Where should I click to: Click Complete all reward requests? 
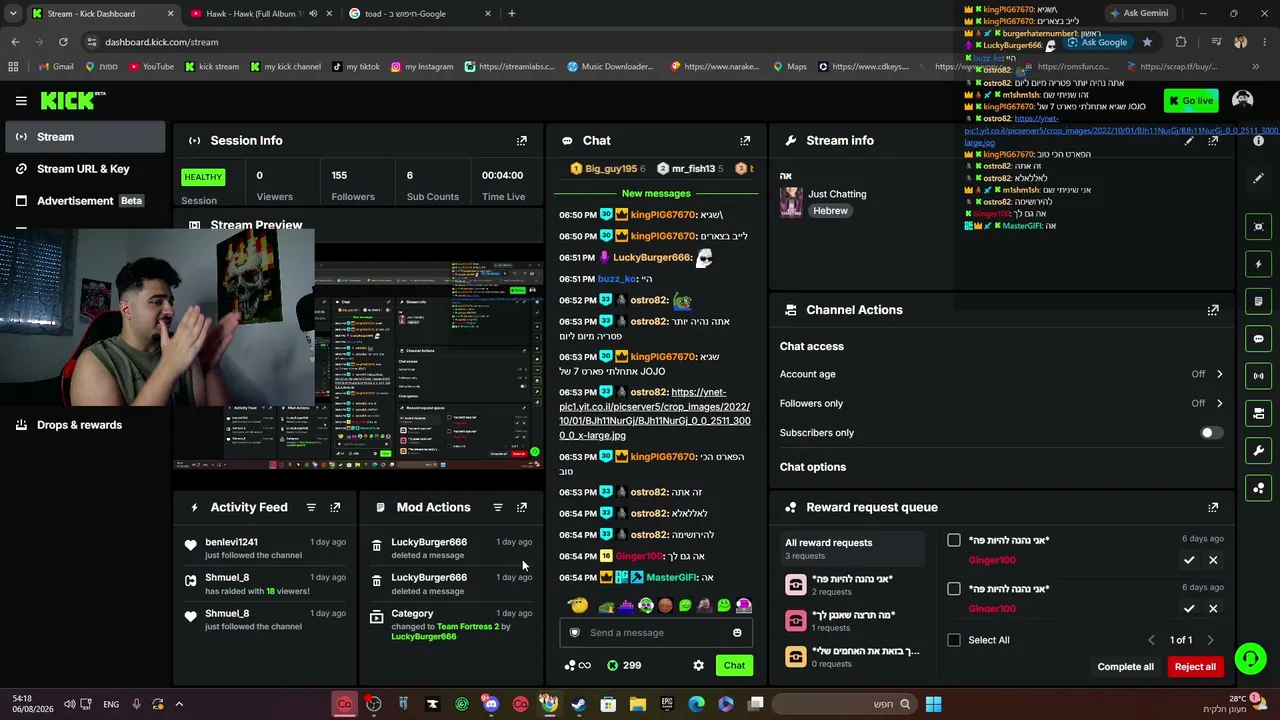[x=1125, y=667]
